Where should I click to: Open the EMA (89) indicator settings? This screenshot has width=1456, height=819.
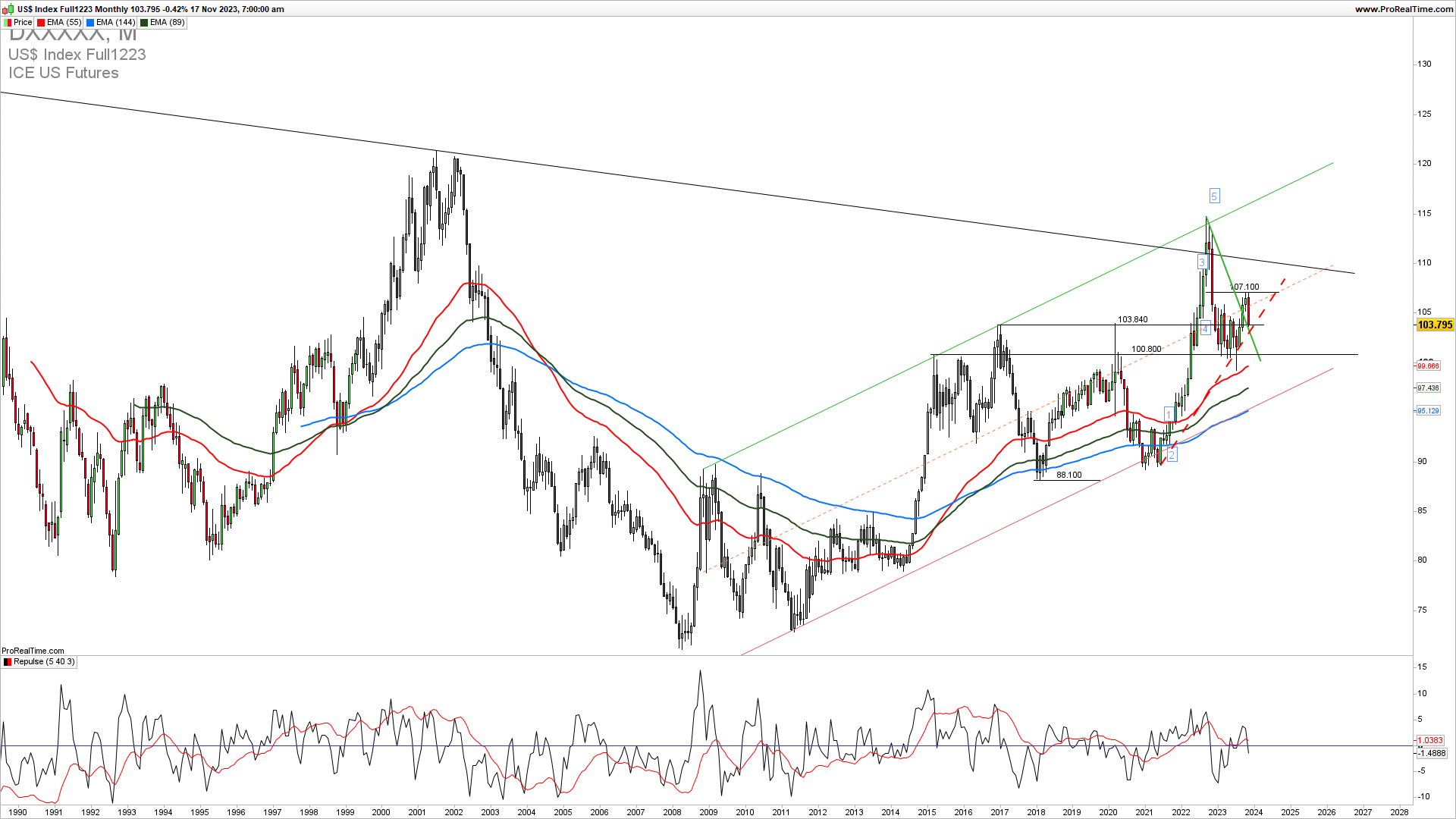click(162, 23)
